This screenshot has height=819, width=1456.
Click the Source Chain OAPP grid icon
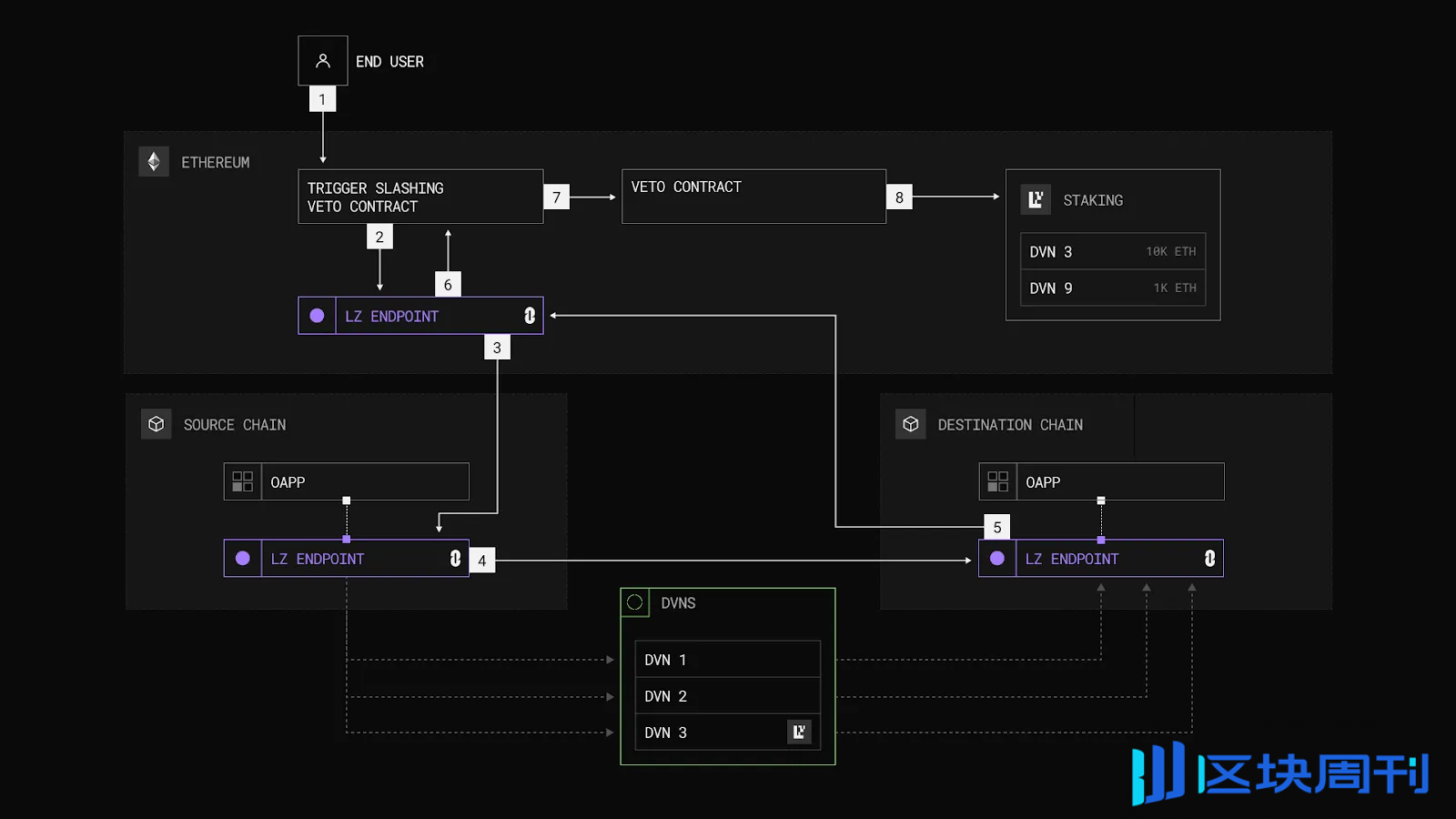point(243,481)
